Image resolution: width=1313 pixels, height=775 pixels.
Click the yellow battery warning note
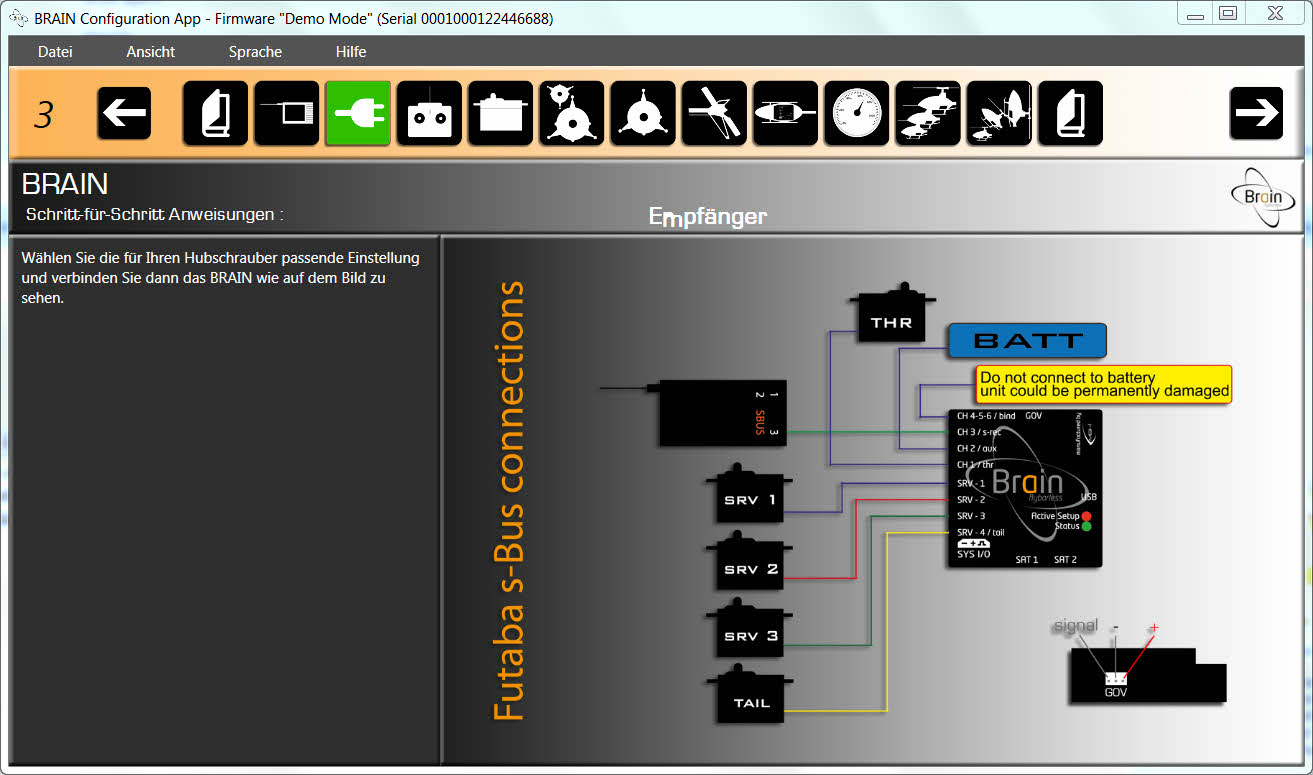pos(1104,384)
